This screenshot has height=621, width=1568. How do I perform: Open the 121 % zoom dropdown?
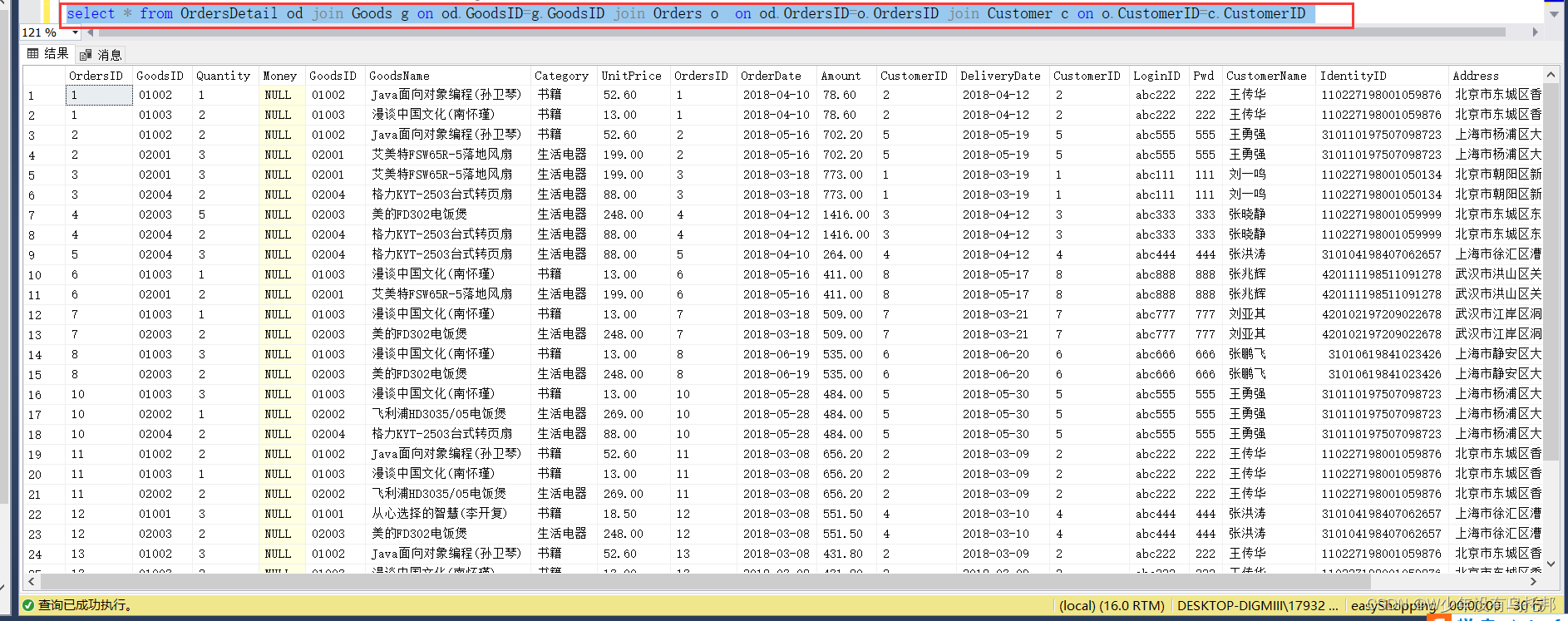click(x=75, y=32)
